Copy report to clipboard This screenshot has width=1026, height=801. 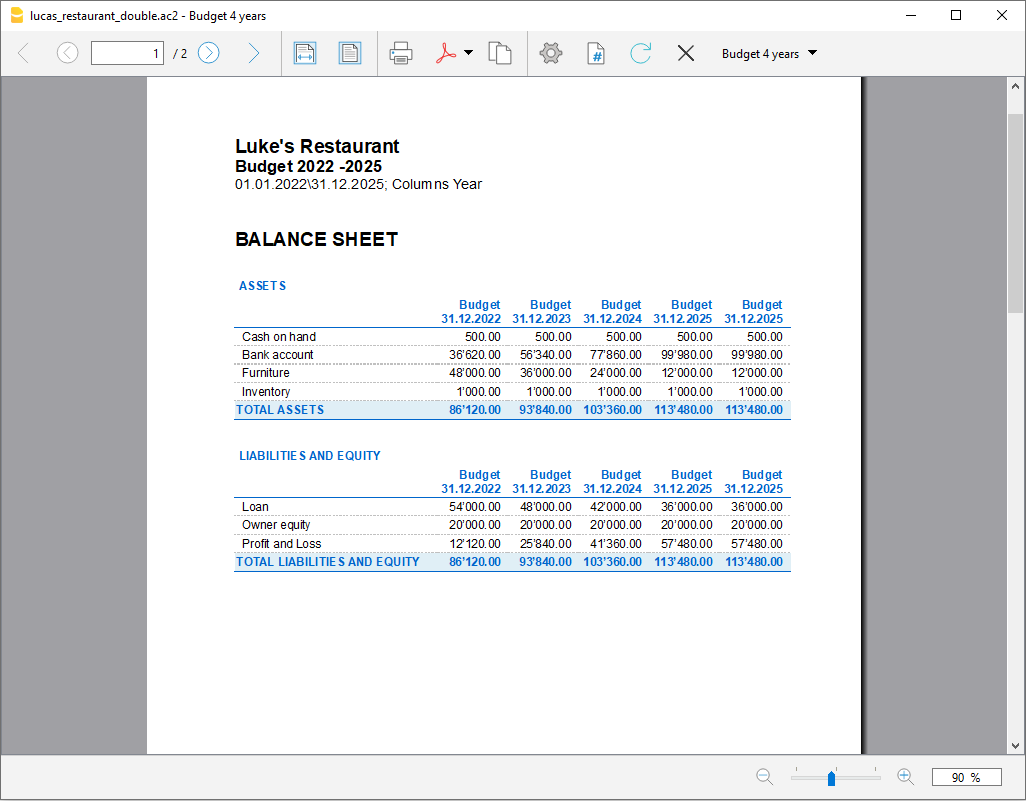pos(500,53)
